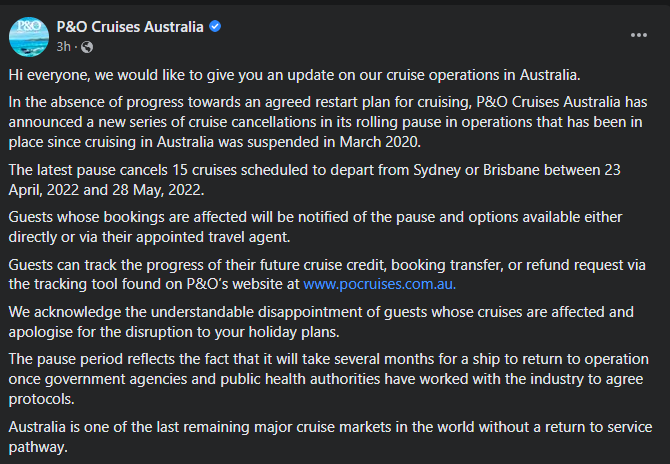
Task: Open the P&O Cruises profile picture
Action: (x=29, y=37)
